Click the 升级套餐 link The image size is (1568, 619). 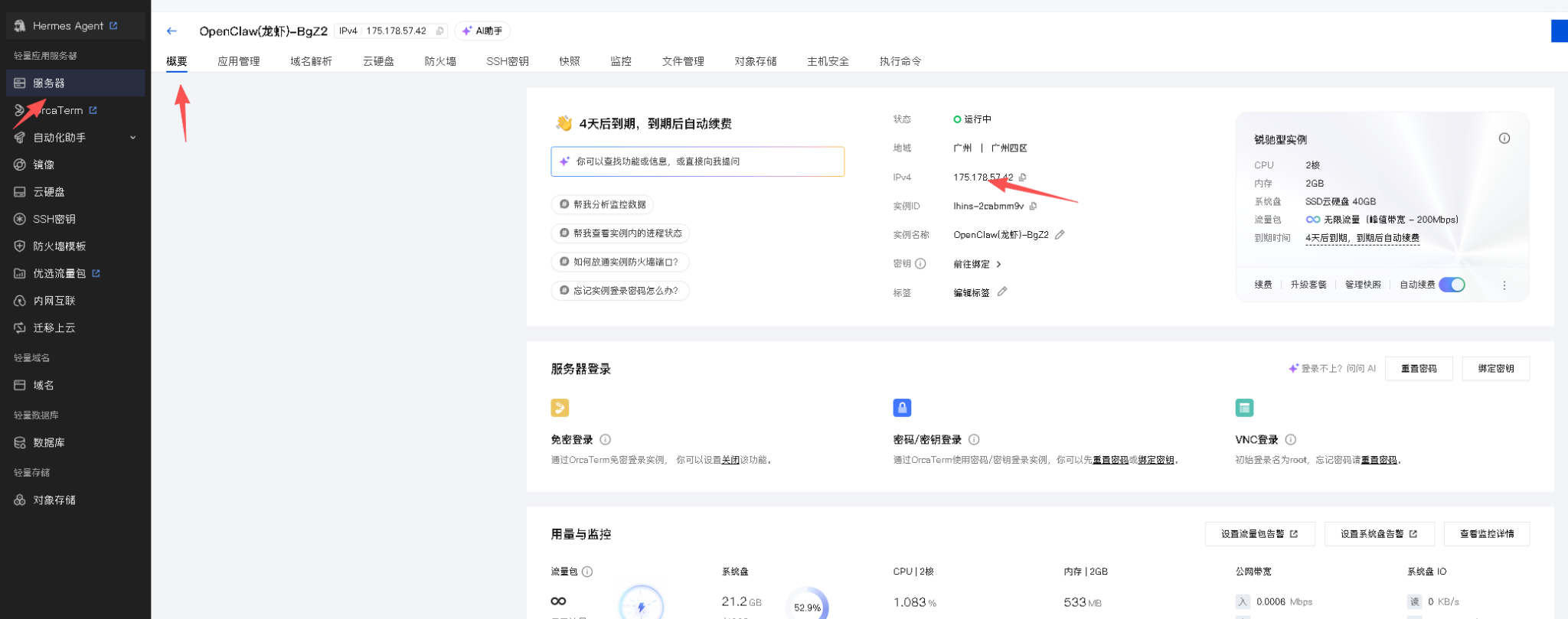click(x=1308, y=285)
